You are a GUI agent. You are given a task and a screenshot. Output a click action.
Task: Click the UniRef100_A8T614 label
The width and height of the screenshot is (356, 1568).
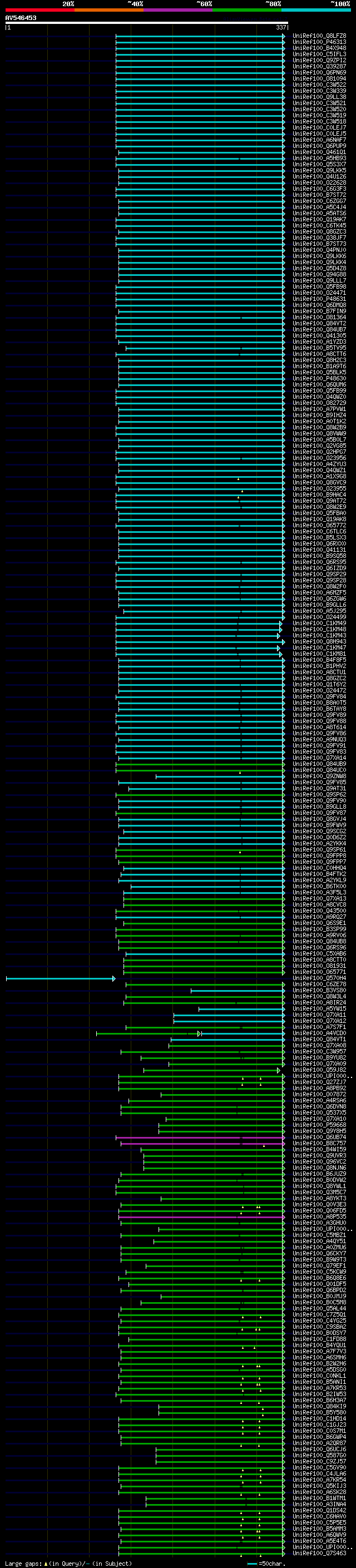(319, 728)
